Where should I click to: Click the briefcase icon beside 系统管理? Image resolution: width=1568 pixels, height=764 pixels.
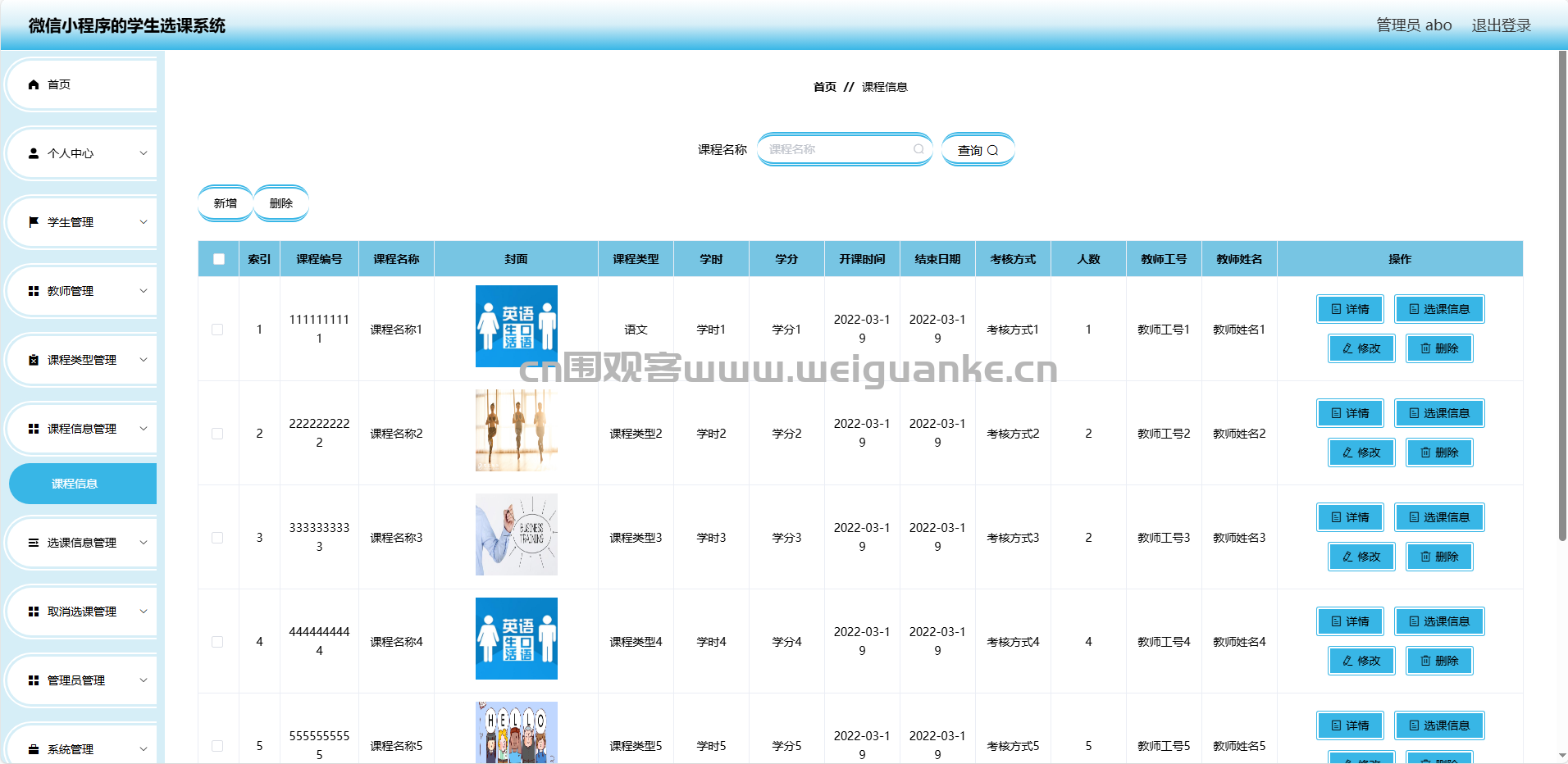(x=34, y=749)
